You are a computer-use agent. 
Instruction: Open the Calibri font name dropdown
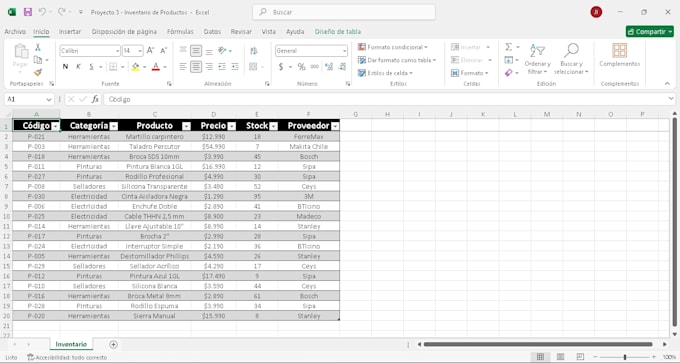pos(118,51)
